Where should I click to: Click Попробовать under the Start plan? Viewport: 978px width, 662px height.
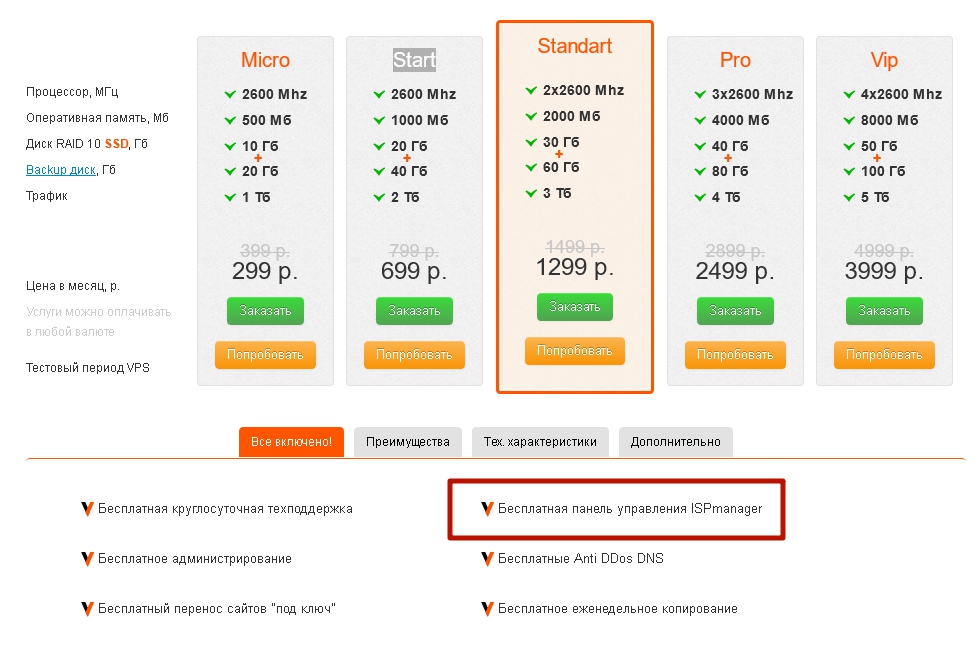pos(414,354)
